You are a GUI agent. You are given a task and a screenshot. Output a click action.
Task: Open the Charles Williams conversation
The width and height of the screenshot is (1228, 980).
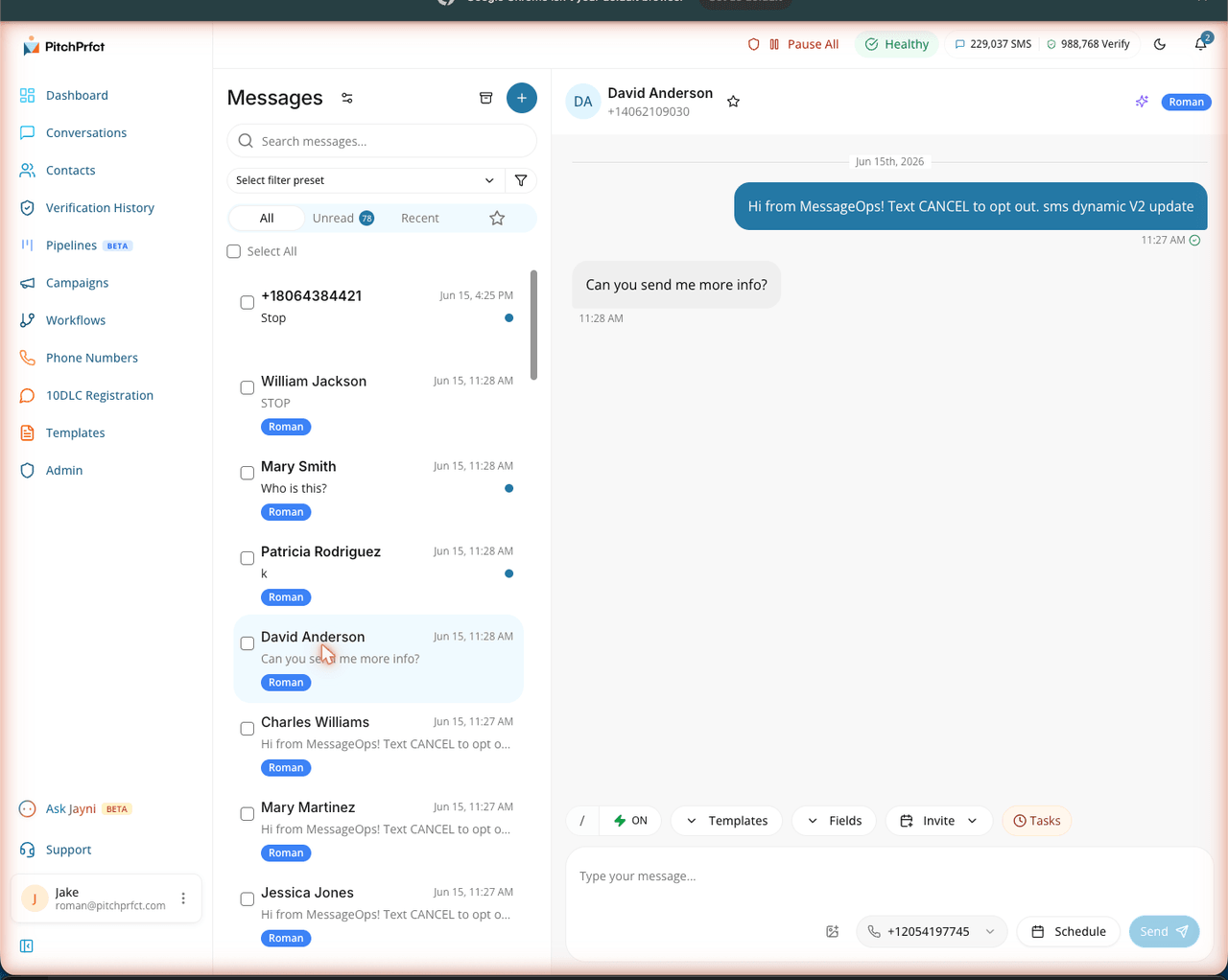(378, 745)
